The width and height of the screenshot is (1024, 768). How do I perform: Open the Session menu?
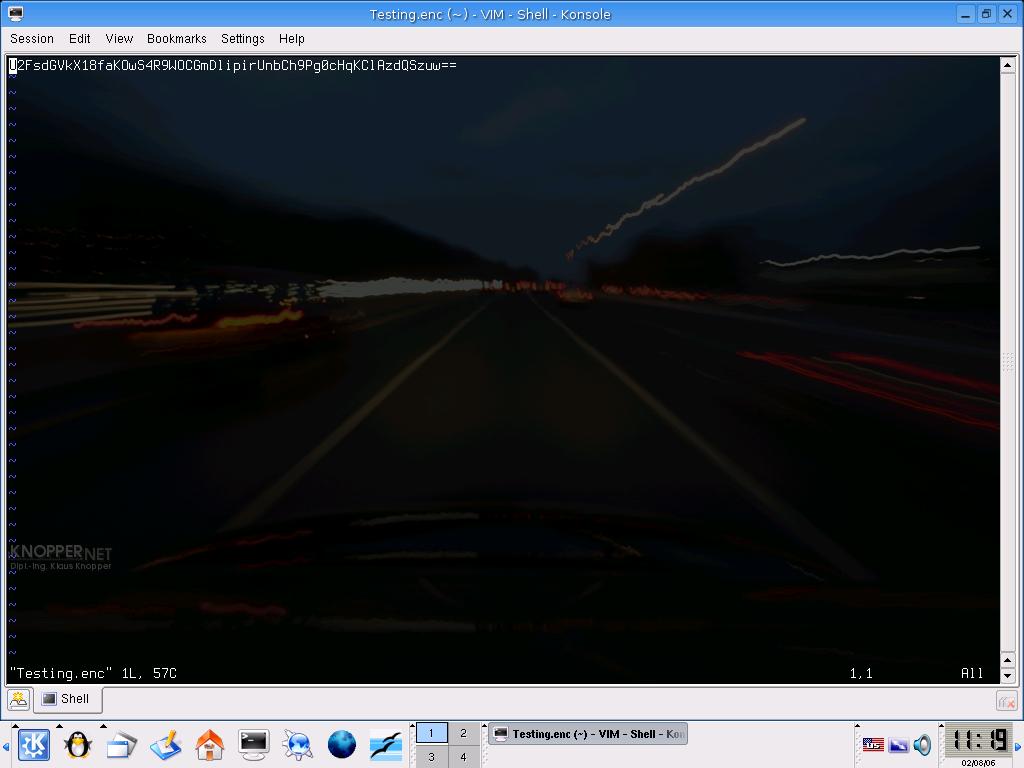pos(31,39)
